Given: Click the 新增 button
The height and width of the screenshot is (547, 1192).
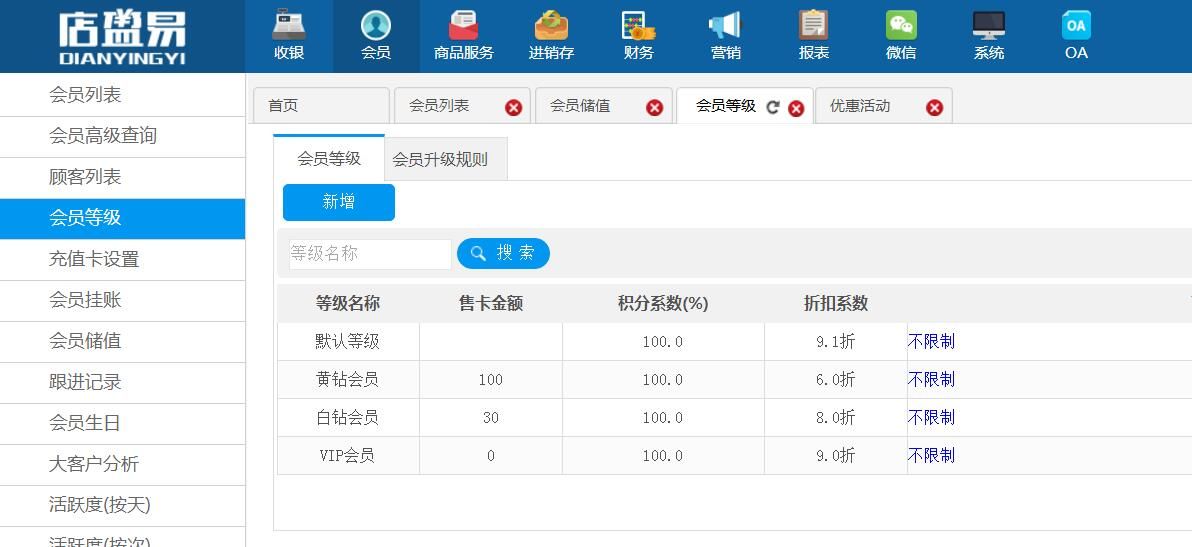Looking at the screenshot, I should (x=339, y=202).
